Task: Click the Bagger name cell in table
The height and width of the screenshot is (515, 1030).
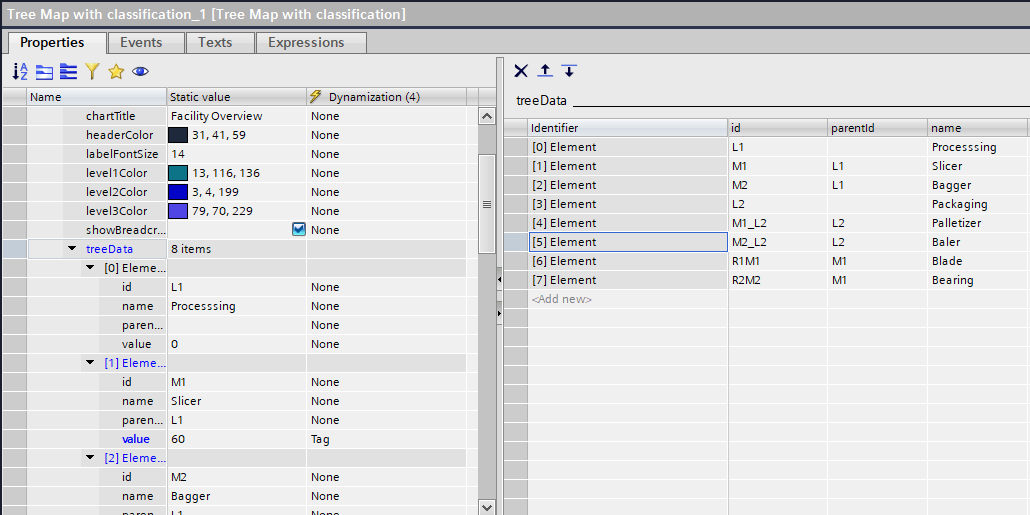Action: click(x=977, y=185)
